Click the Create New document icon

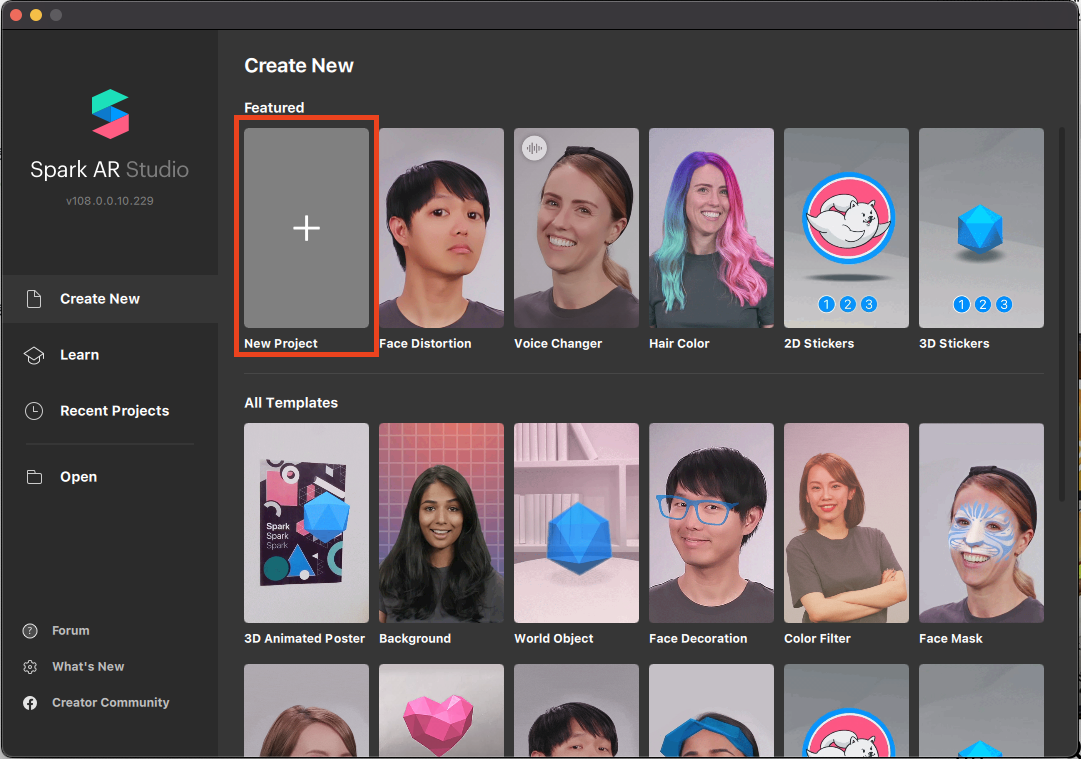pos(34,298)
